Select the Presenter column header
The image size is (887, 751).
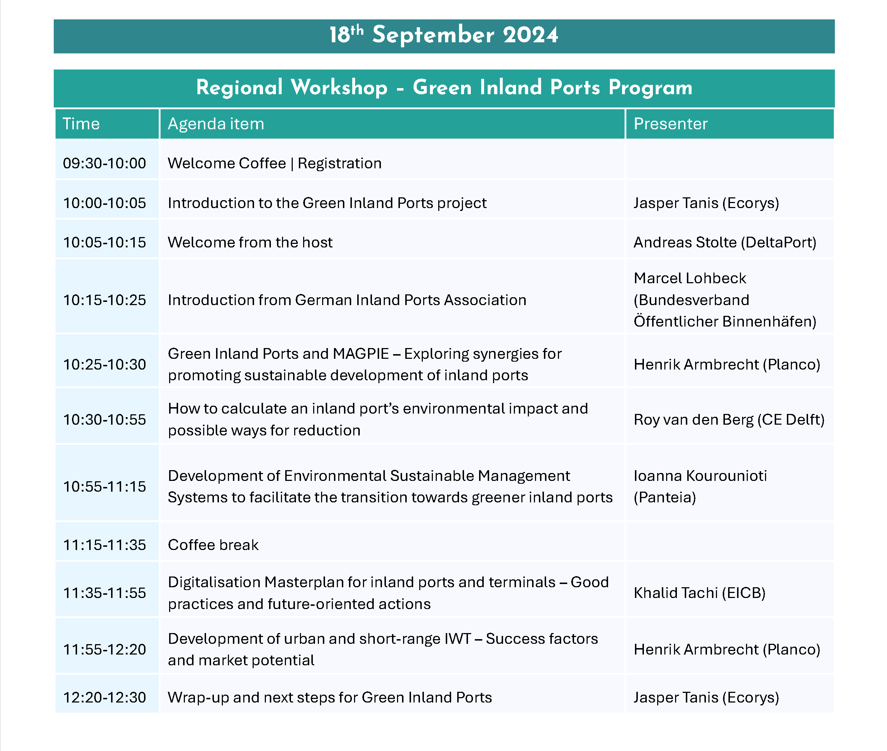coord(670,124)
